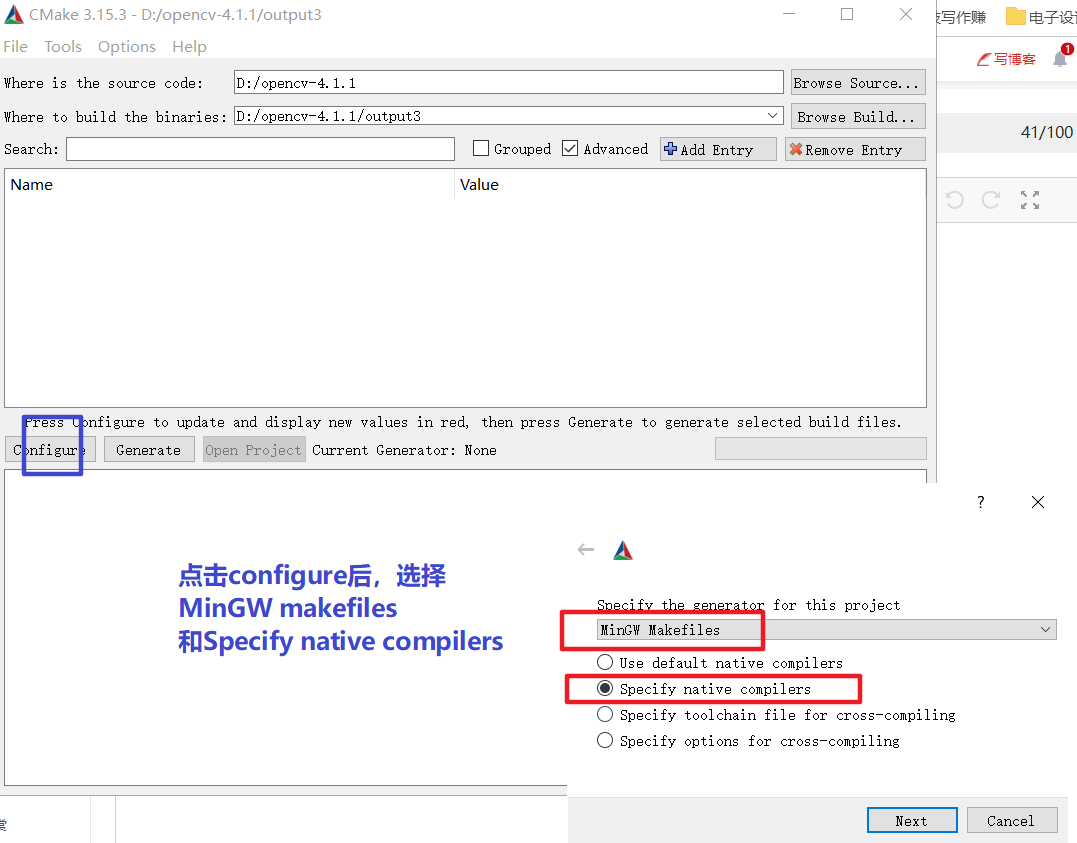Screen dimensions: 1077x843
Task: Disable the Advanced checkbox
Action: click(569, 148)
